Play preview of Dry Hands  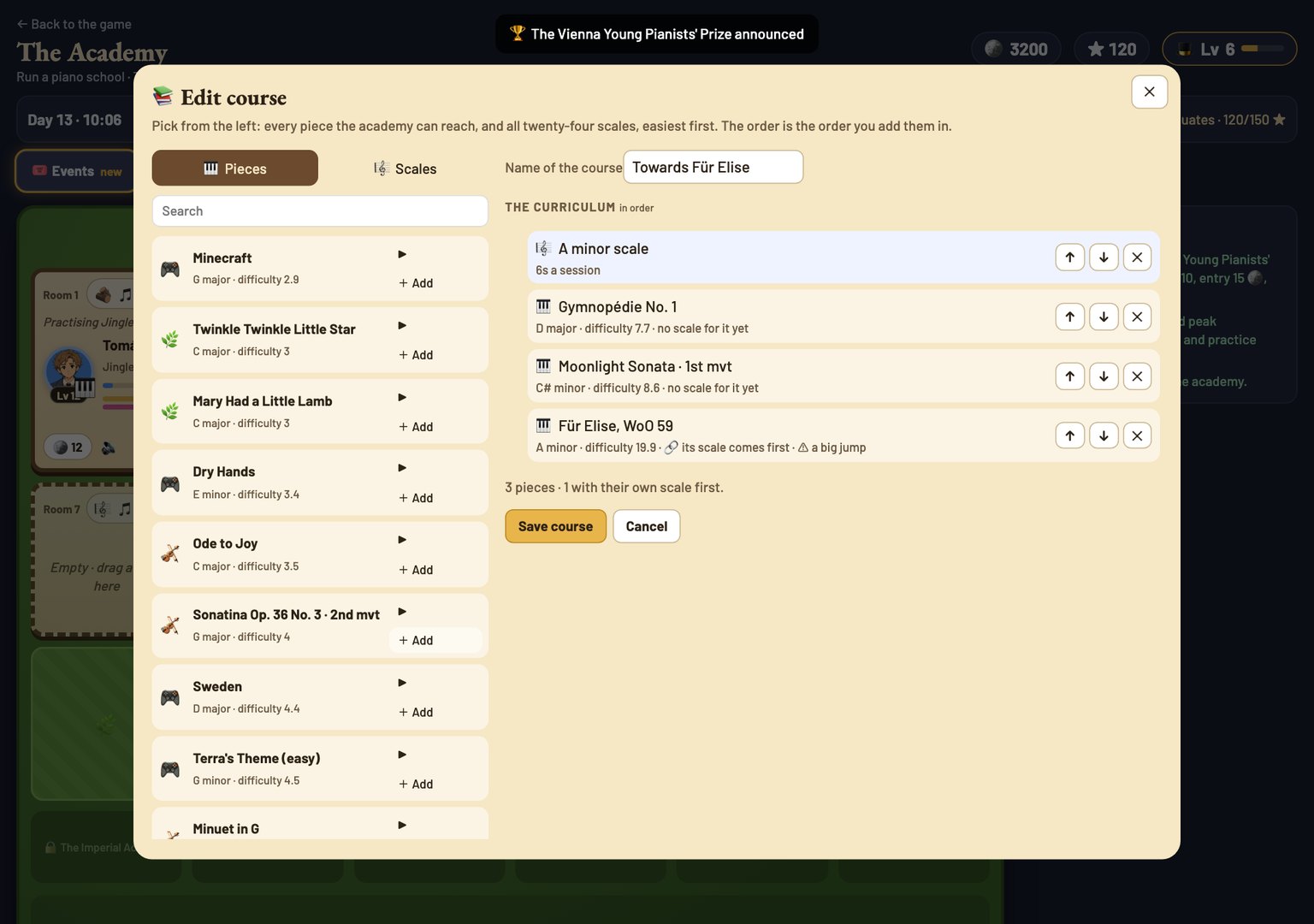[402, 468]
